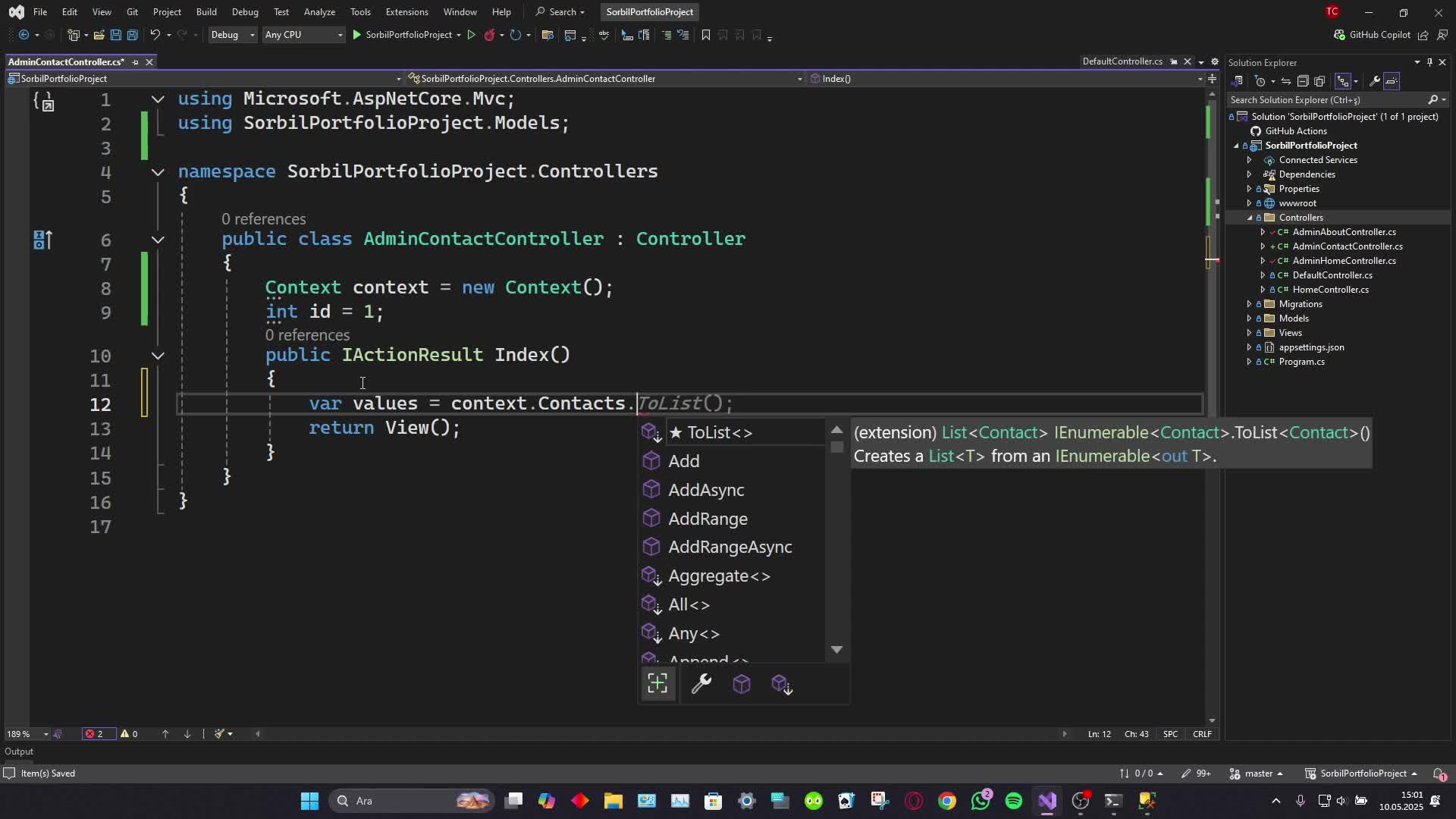Expand the Models folder node

1250,318
